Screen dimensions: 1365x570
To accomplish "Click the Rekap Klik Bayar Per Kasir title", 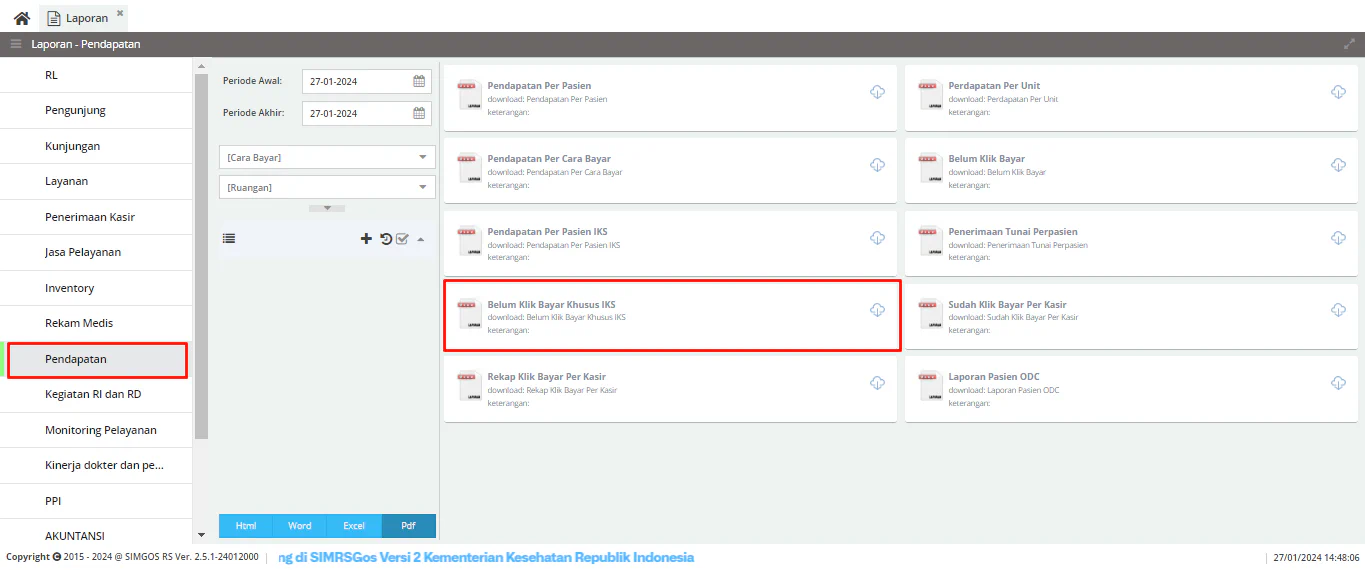I will click(547, 377).
